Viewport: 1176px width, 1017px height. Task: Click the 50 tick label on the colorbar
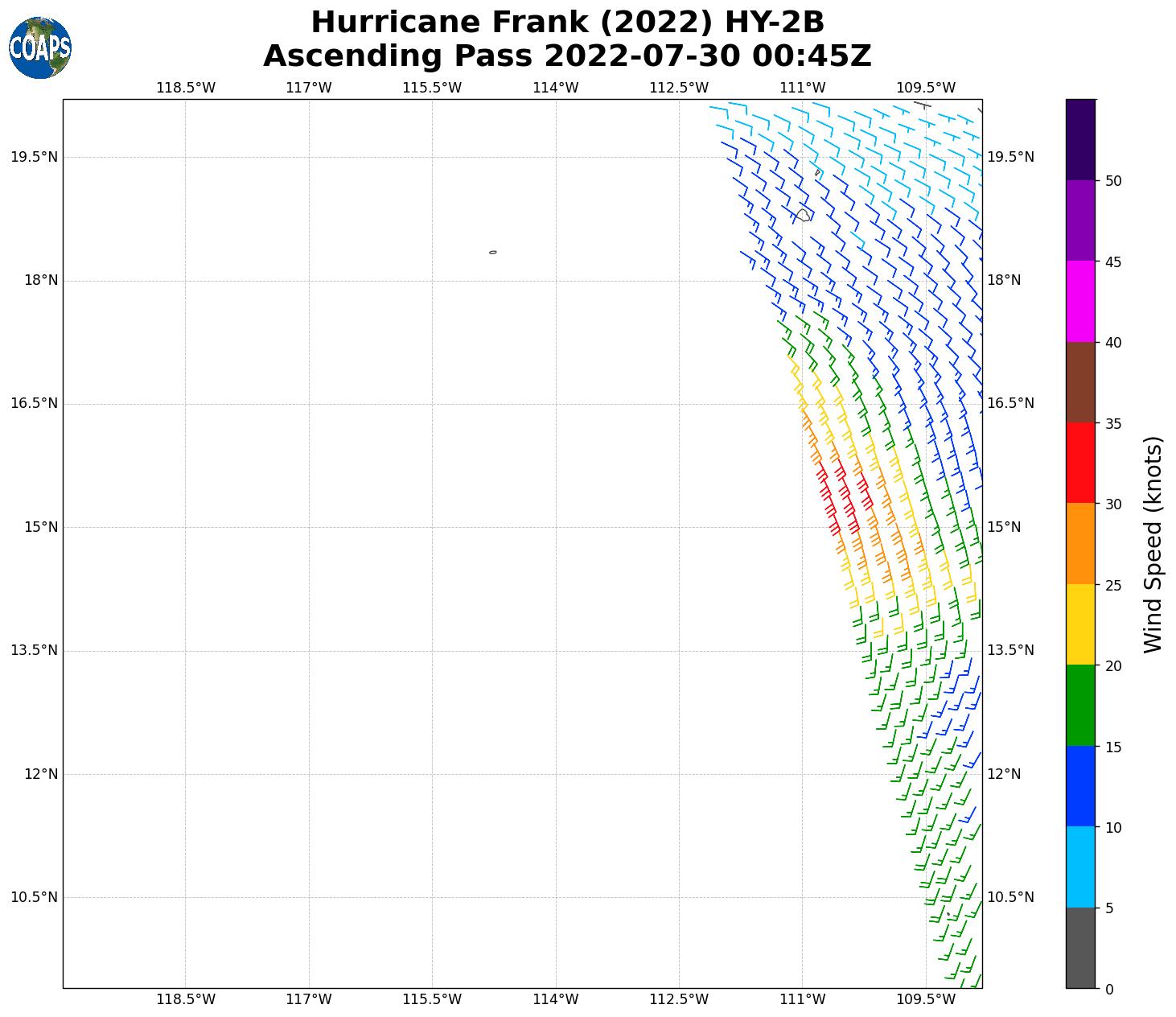[x=1113, y=181]
